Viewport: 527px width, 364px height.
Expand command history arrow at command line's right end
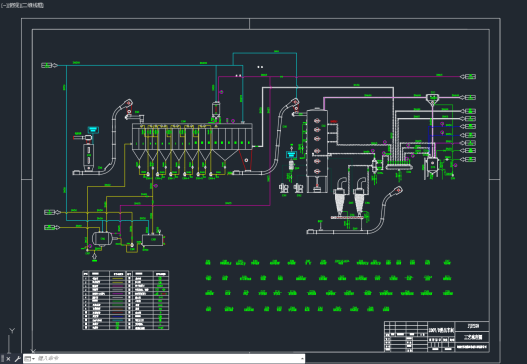[302, 359]
